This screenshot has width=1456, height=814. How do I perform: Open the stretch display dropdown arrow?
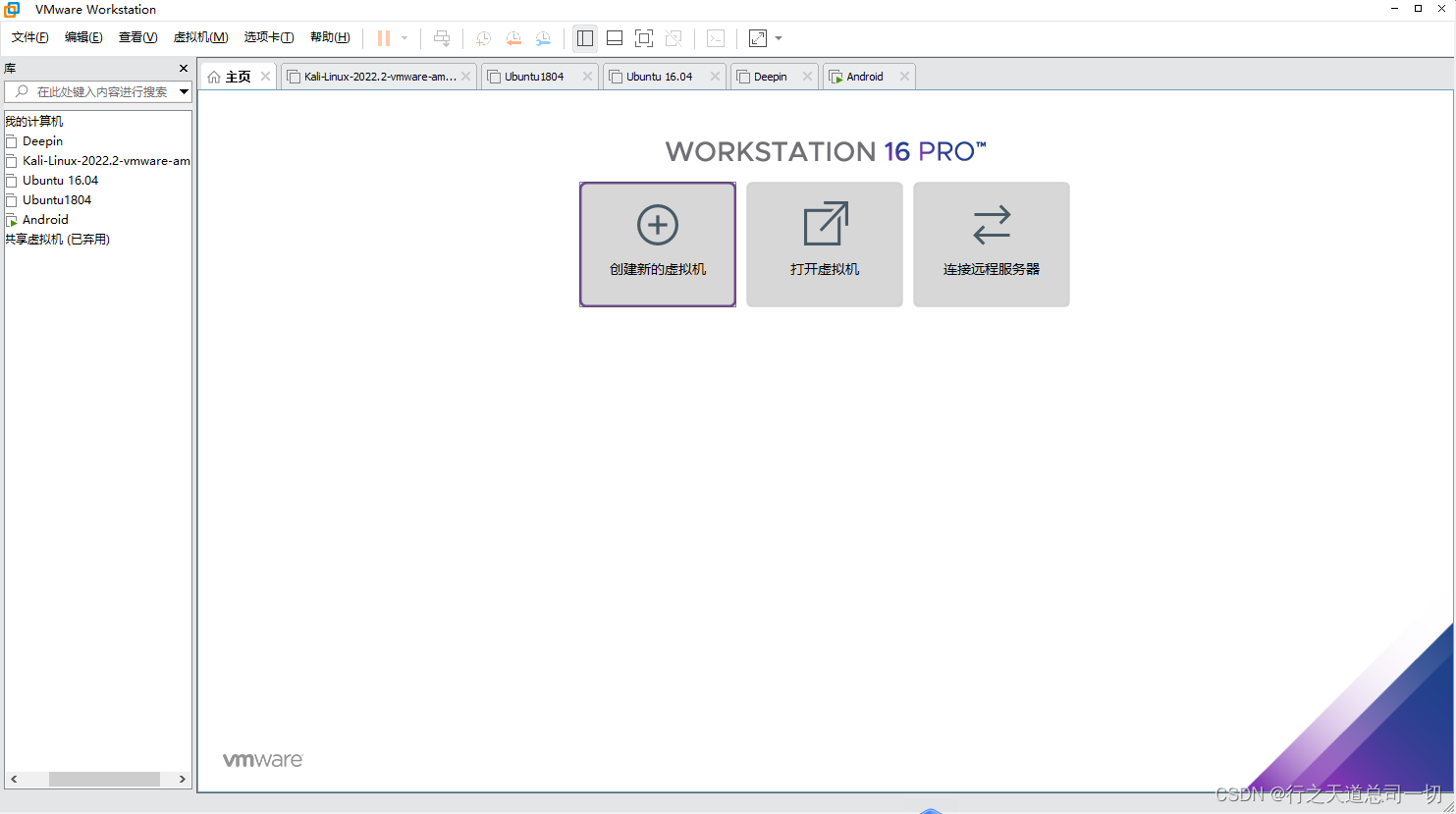779,38
